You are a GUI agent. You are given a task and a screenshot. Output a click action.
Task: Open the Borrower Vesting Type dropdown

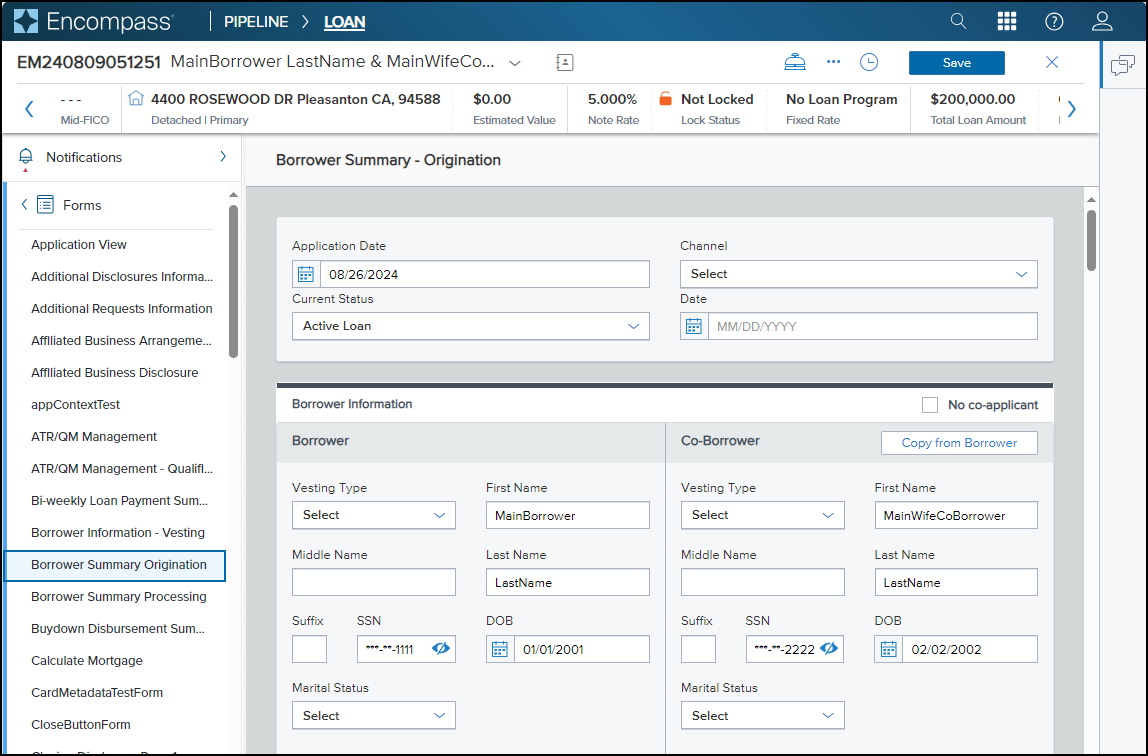(x=374, y=515)
